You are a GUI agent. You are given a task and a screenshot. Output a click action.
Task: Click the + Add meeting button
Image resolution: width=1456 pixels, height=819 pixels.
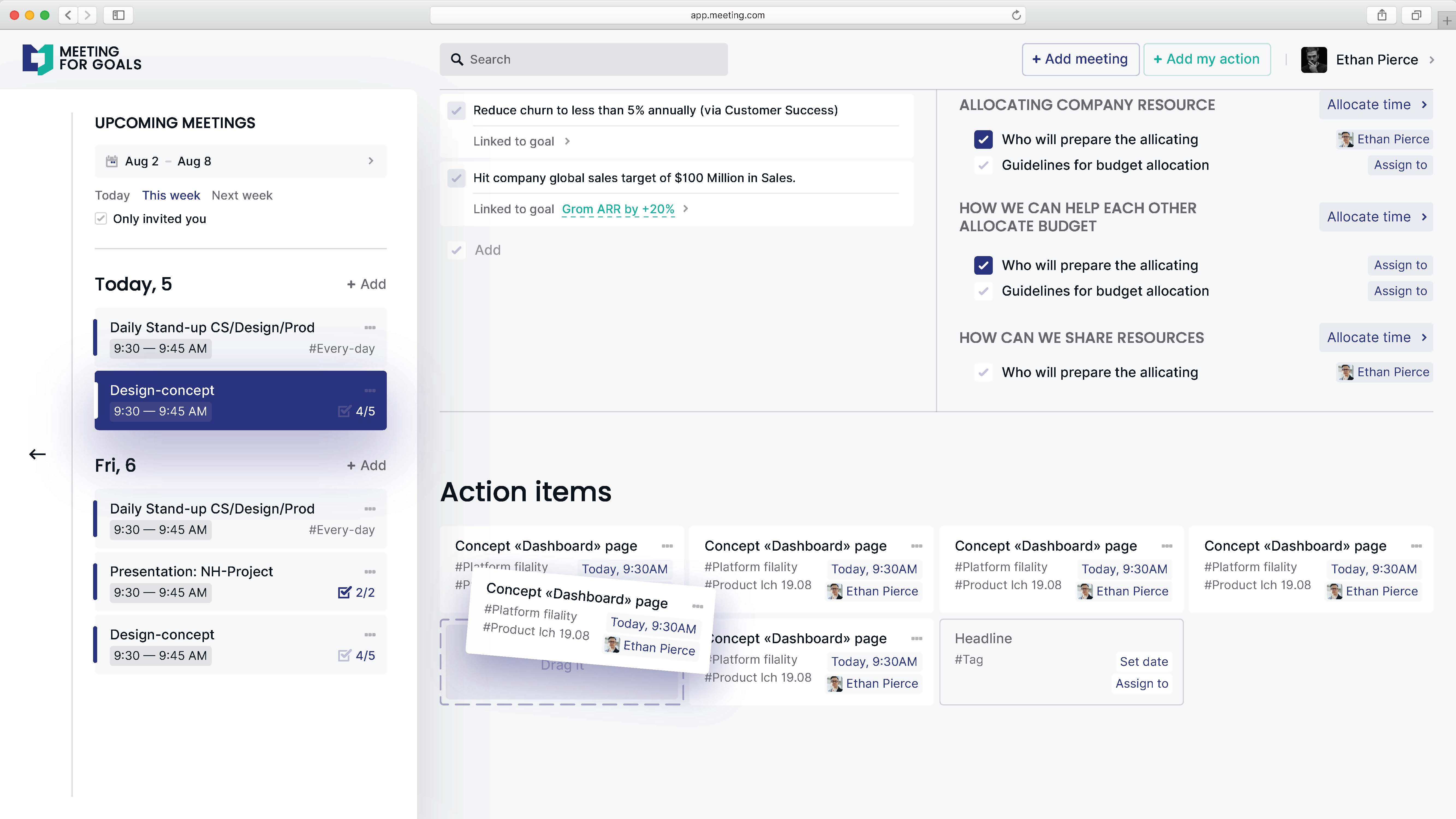[x=1080, y=59]
